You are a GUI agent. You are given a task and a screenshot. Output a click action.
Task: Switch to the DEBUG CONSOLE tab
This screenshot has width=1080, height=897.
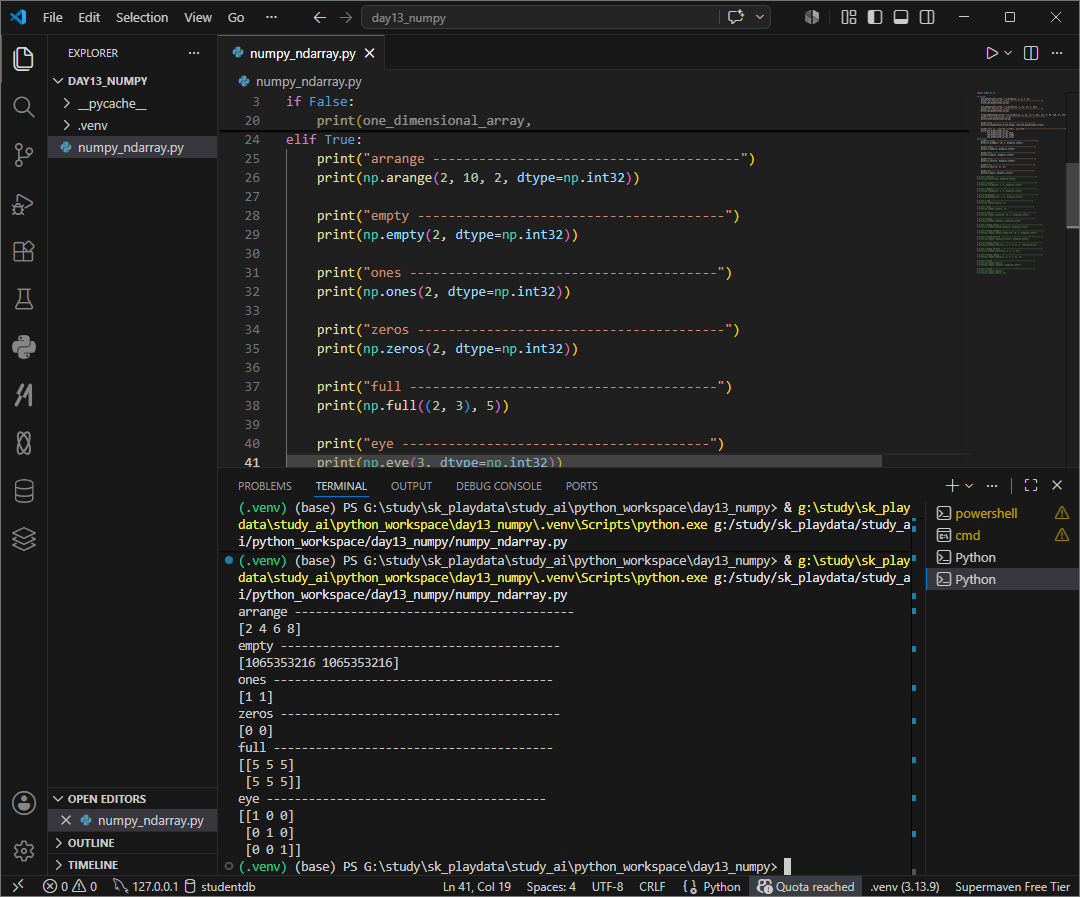click(x=499, y=486)
